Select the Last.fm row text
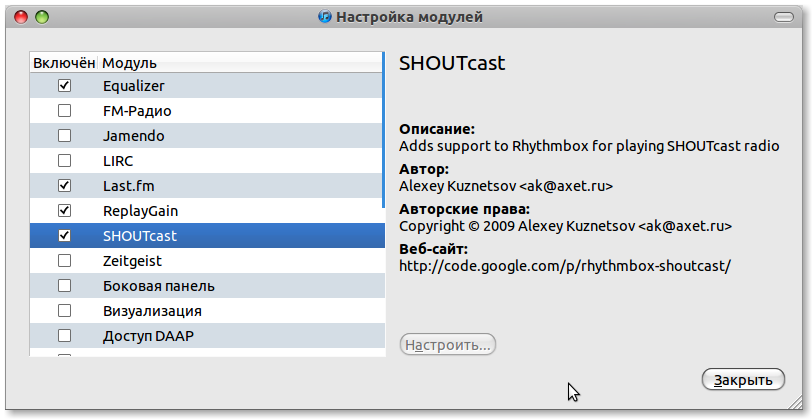812x419 pixels. [x=128, y=186]
